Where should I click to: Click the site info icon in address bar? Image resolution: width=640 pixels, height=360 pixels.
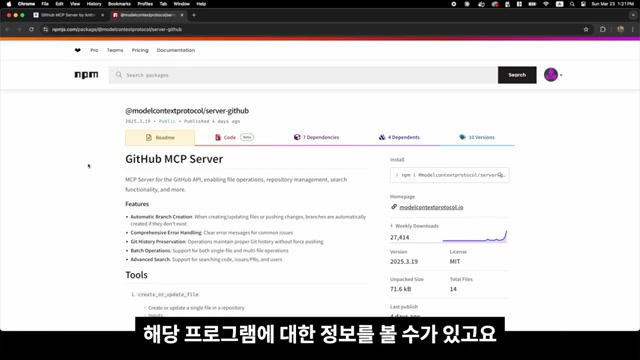(45, 29)
